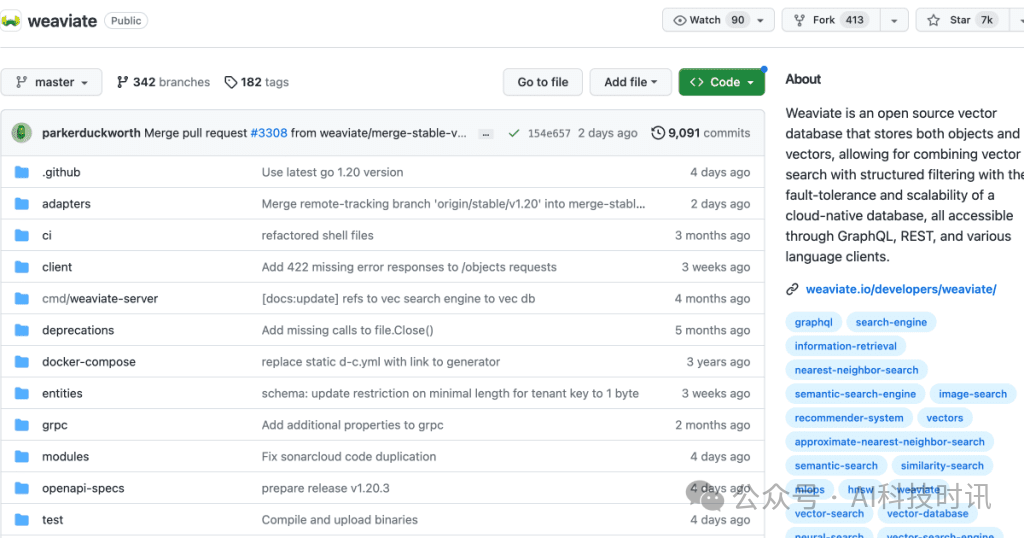
Task: Star the weaviate repository
Action: [x=948, y=20]
